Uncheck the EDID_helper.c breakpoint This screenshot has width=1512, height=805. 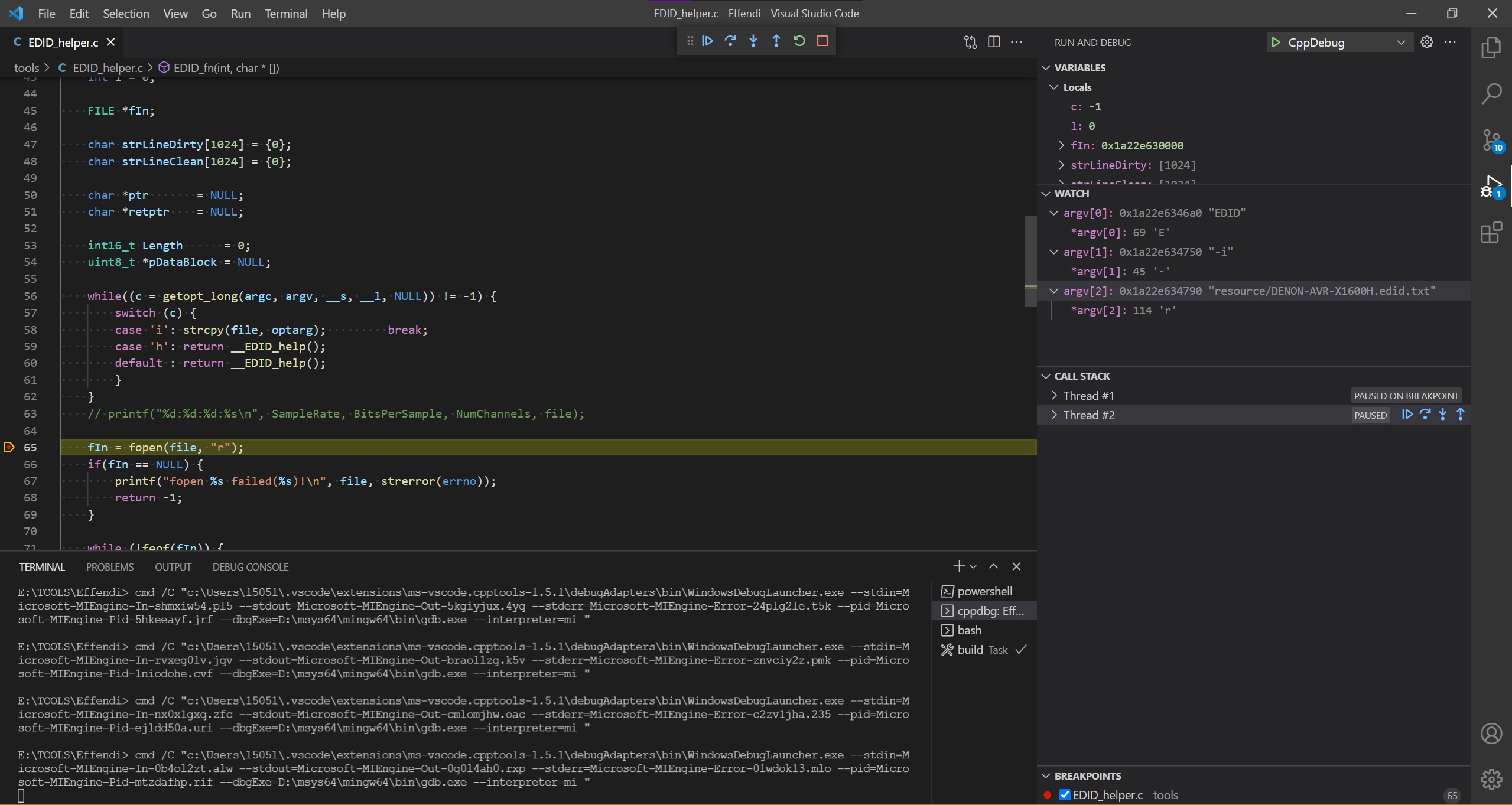coord(1064,795)
